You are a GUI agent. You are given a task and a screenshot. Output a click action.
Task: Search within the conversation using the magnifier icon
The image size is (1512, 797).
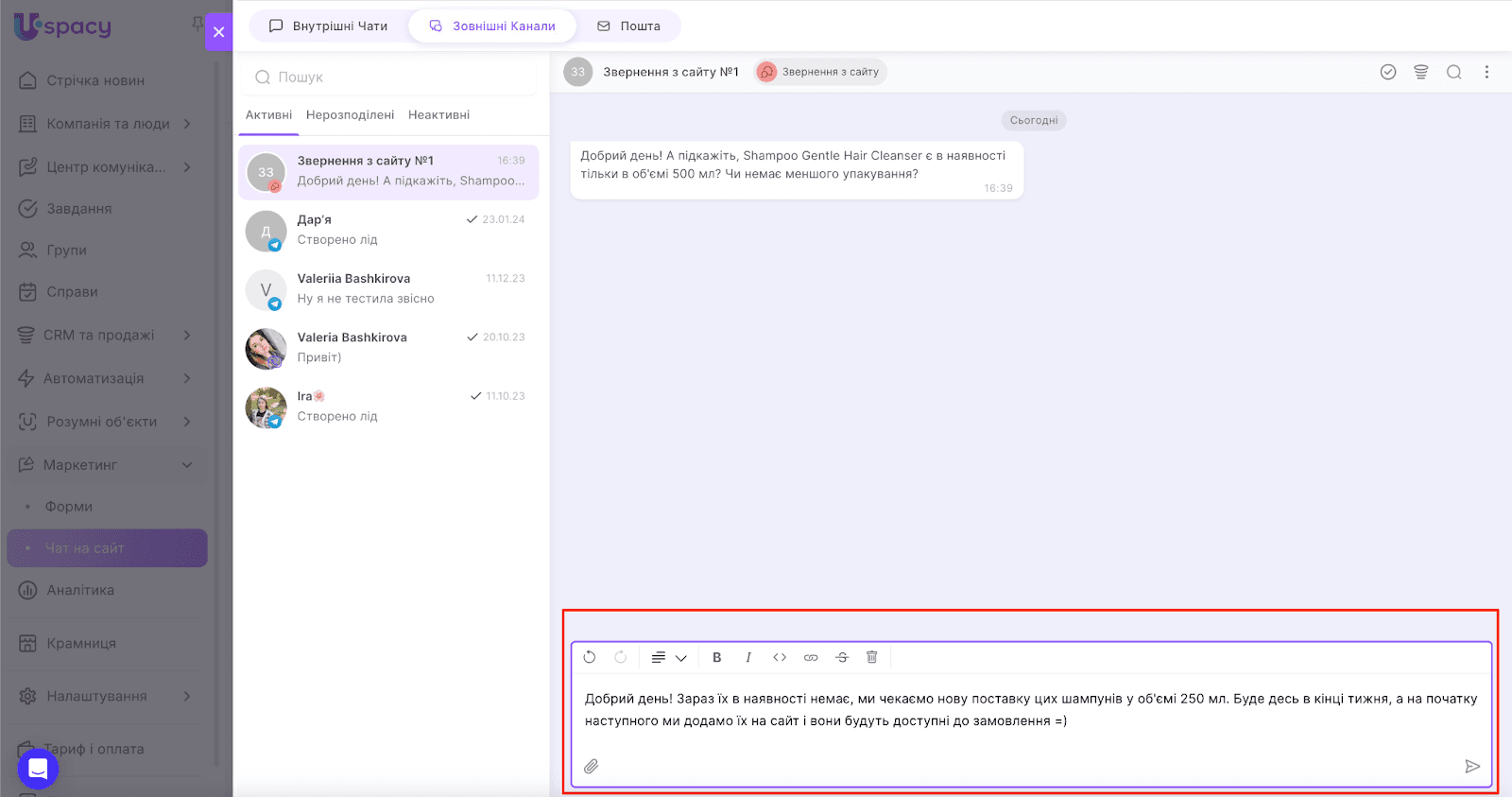1454,72
